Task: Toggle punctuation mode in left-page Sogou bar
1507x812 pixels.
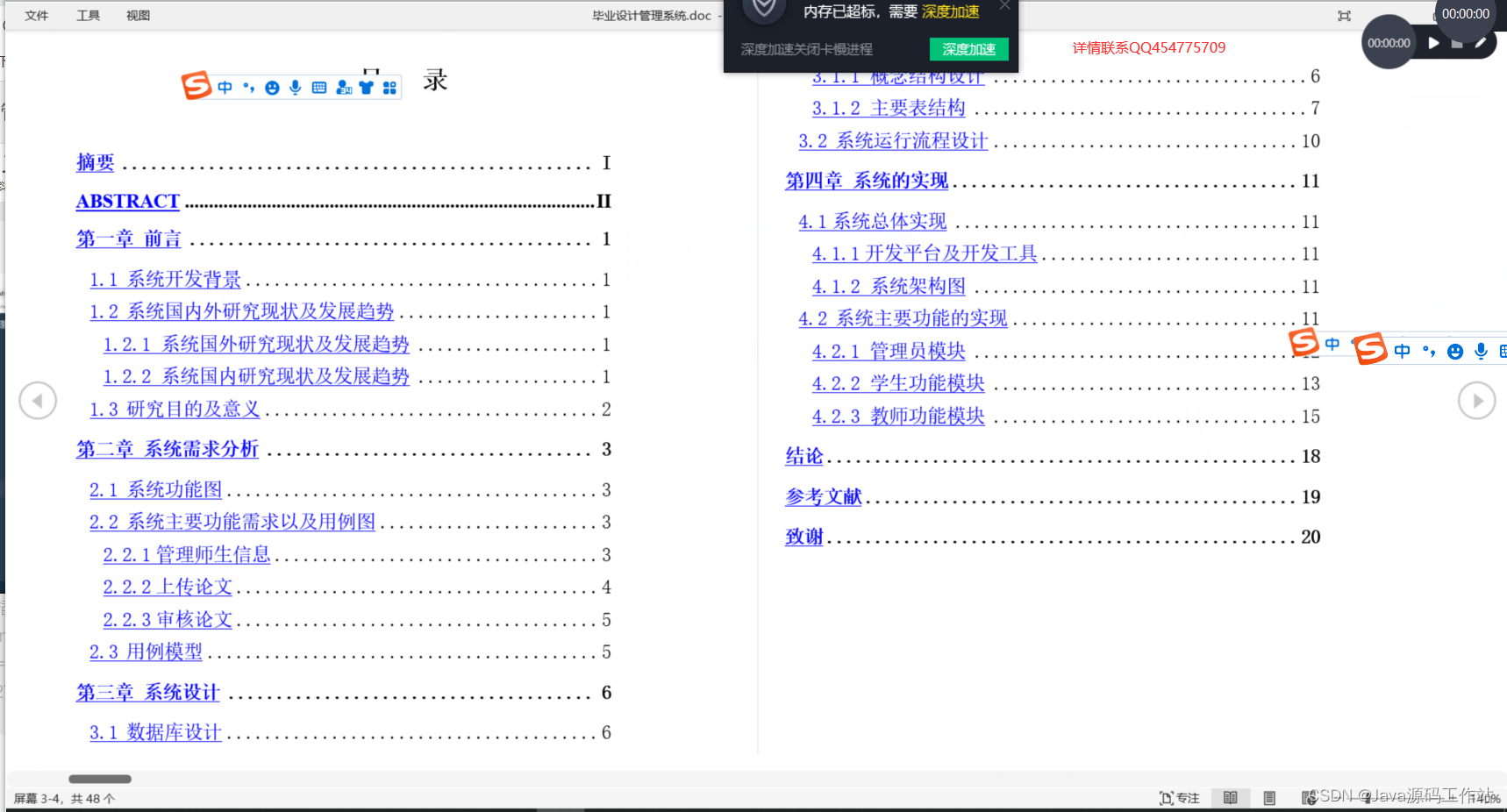Action: coord(249,88)
